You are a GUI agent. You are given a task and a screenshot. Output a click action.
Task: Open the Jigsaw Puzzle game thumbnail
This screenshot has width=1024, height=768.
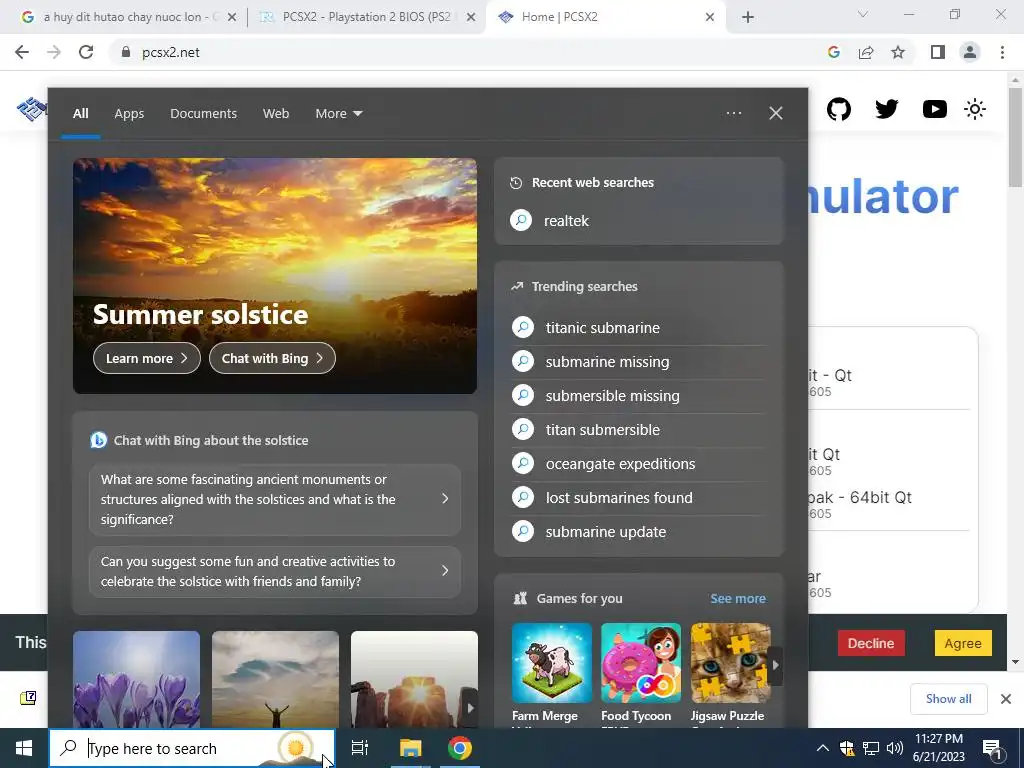coord(730,663)
